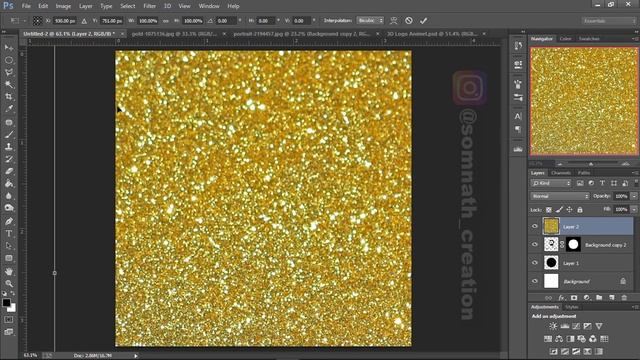Select the Zoom tool
The image size is (640, 360).
tap(9, 283)
